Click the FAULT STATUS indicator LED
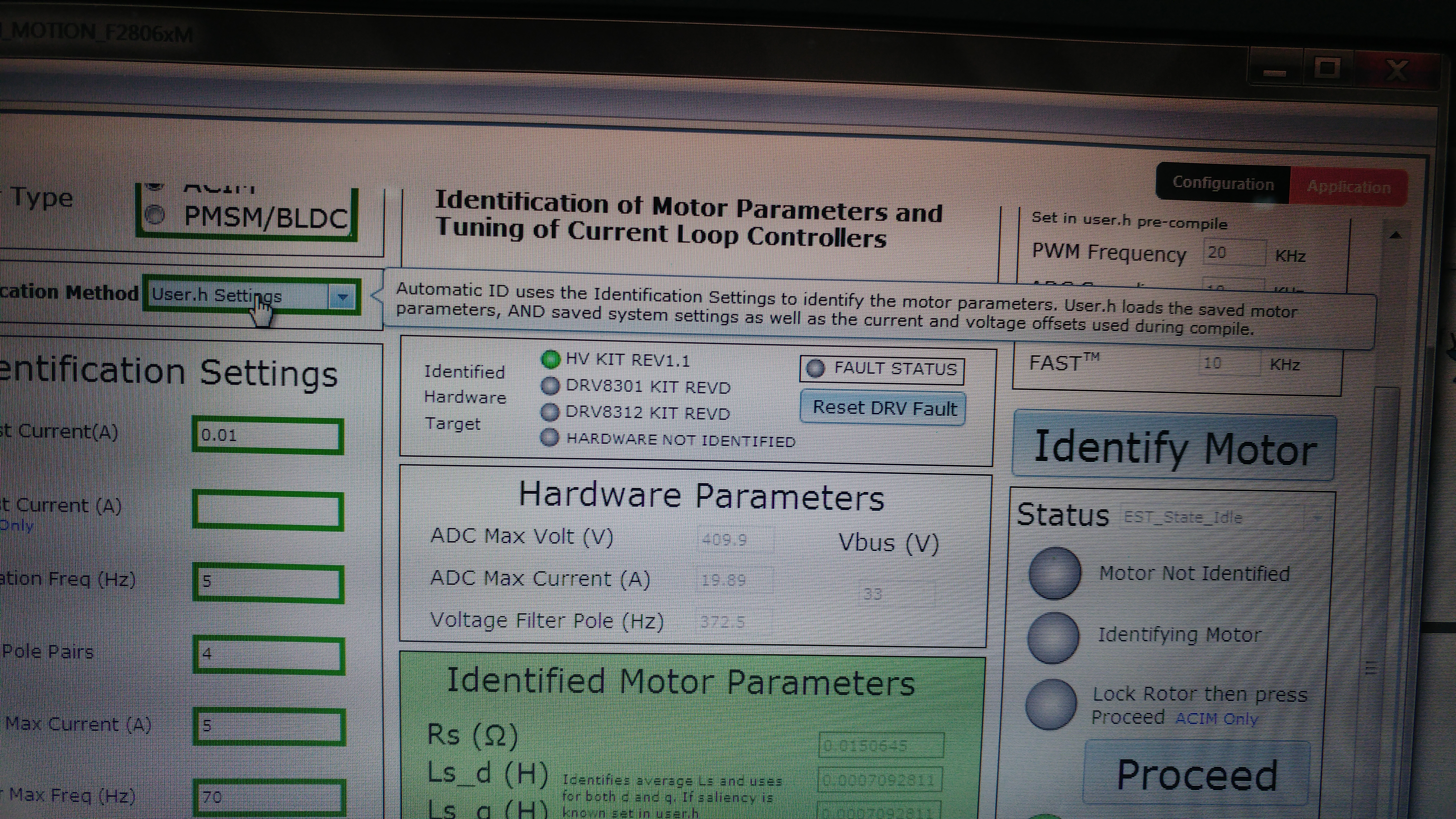The image size is (1456, 819). [815, 368]
